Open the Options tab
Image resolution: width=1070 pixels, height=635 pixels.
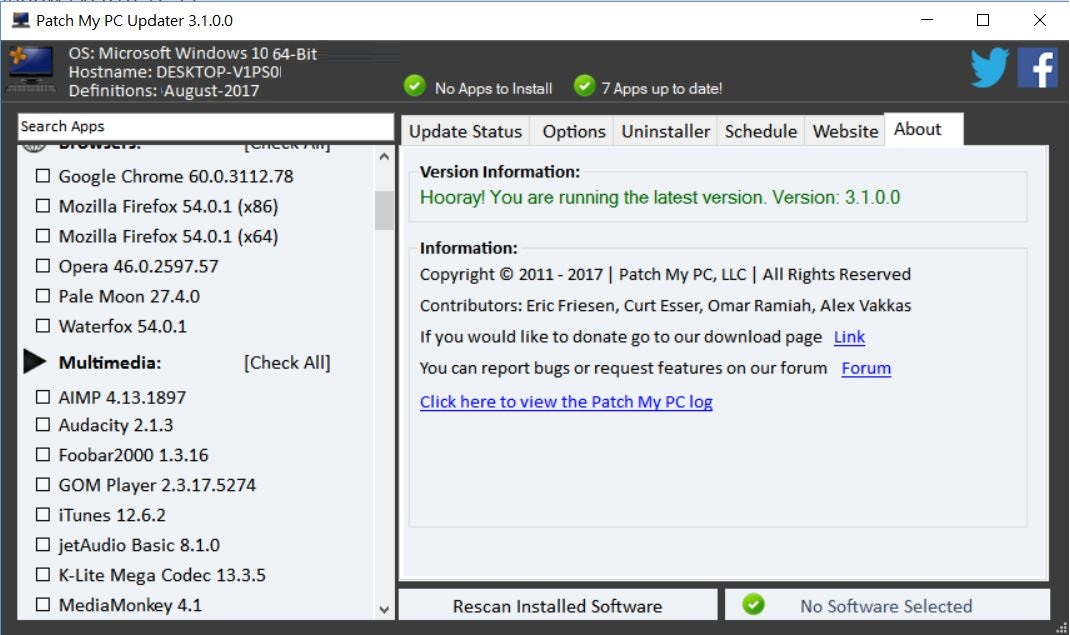click(574, 132)
